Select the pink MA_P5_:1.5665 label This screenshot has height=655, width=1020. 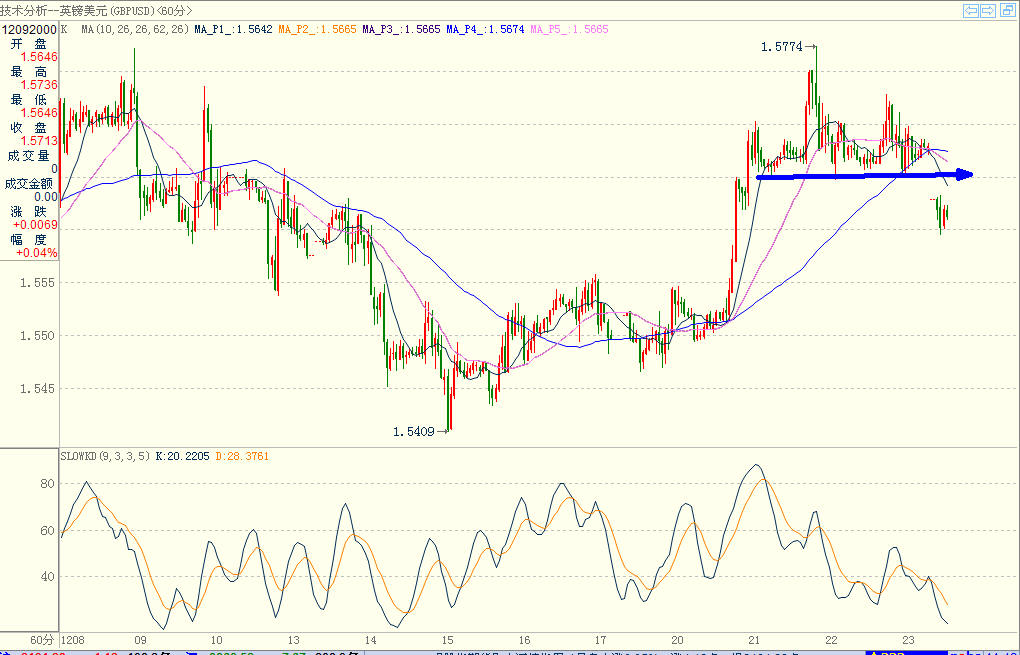click(x=569, y=29)
